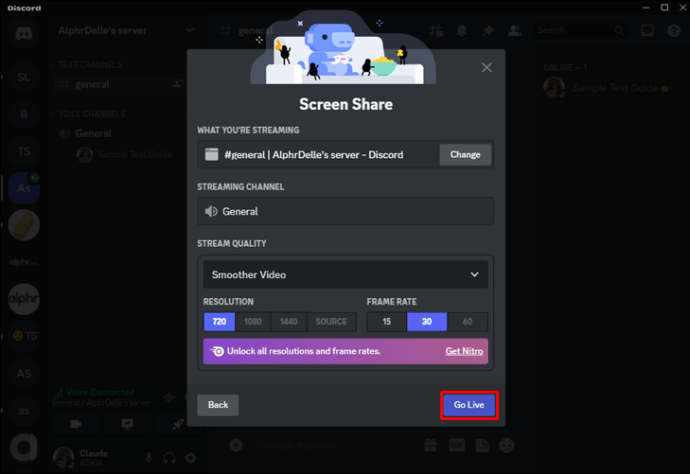Open the threads icon in channel header
Screen dimensions: 690x474
436,30
